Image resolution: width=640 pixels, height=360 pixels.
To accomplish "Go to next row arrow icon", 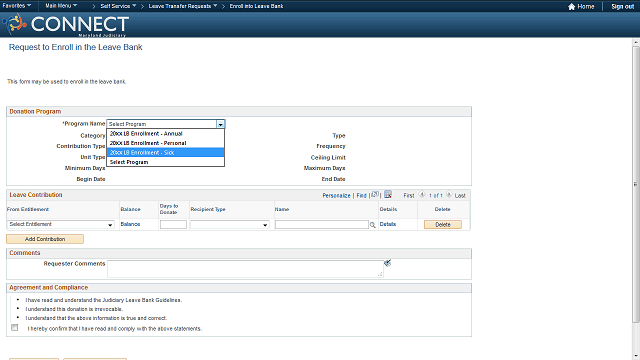I will coord(449,195).
